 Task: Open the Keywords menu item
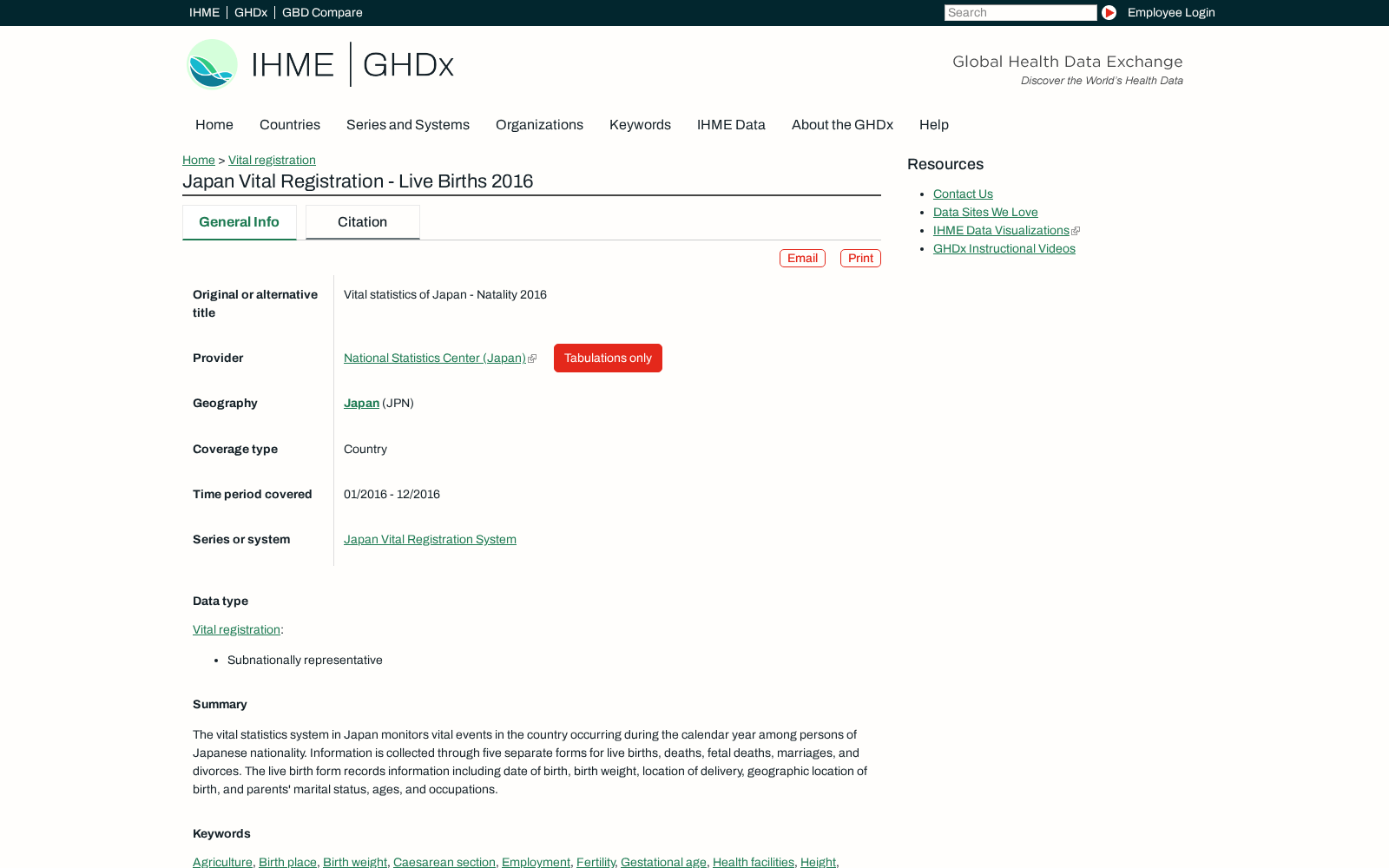(640, 125)
